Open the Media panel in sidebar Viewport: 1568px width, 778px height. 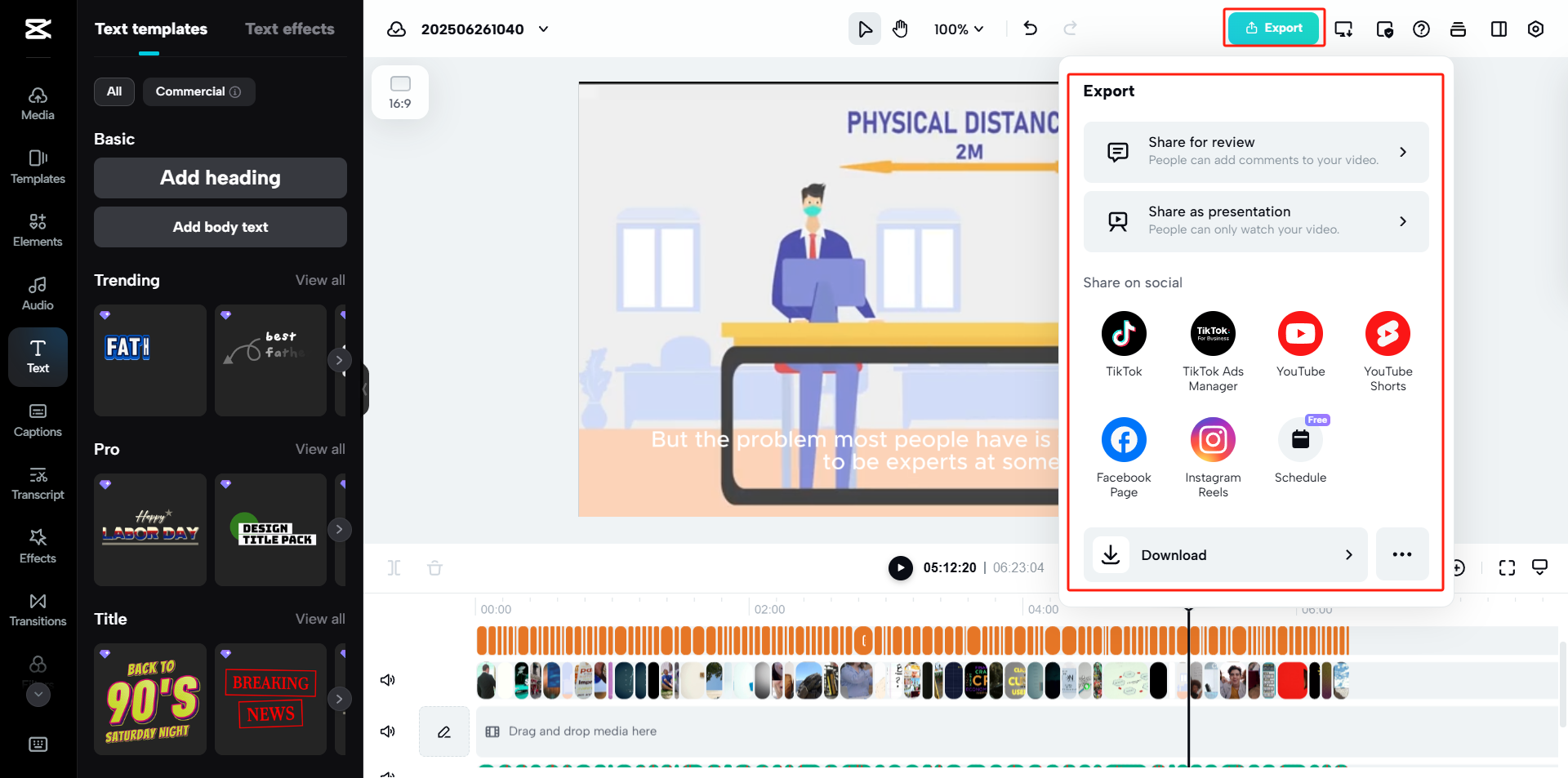point(38,104)
